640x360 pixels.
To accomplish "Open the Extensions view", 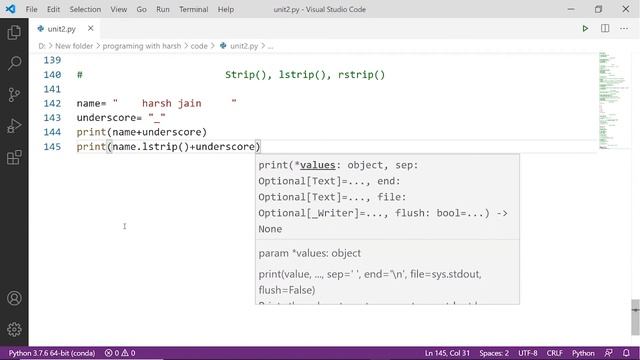I will 14,157.
